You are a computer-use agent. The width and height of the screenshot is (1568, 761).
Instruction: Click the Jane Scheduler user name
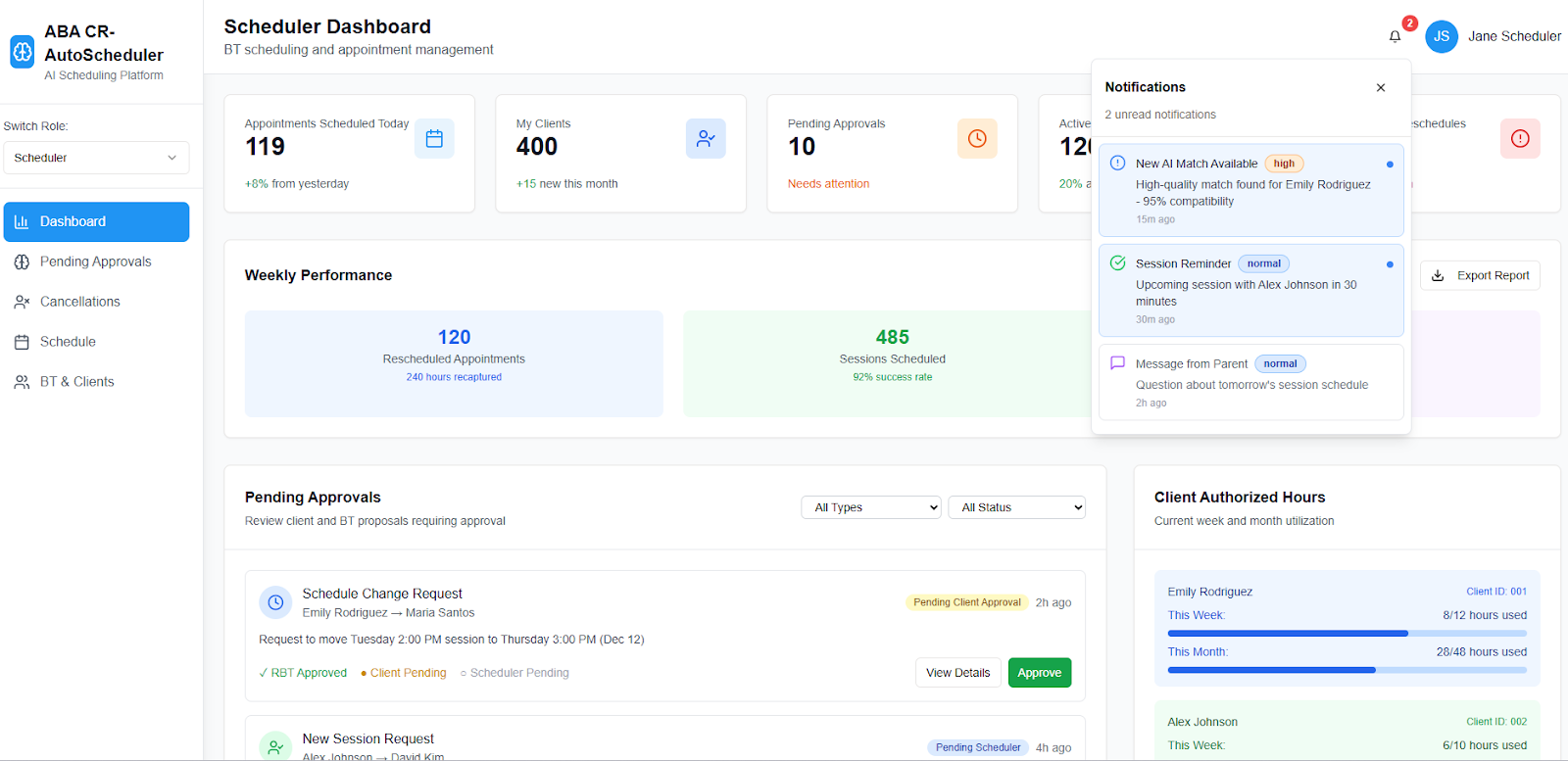[1514, 36]
